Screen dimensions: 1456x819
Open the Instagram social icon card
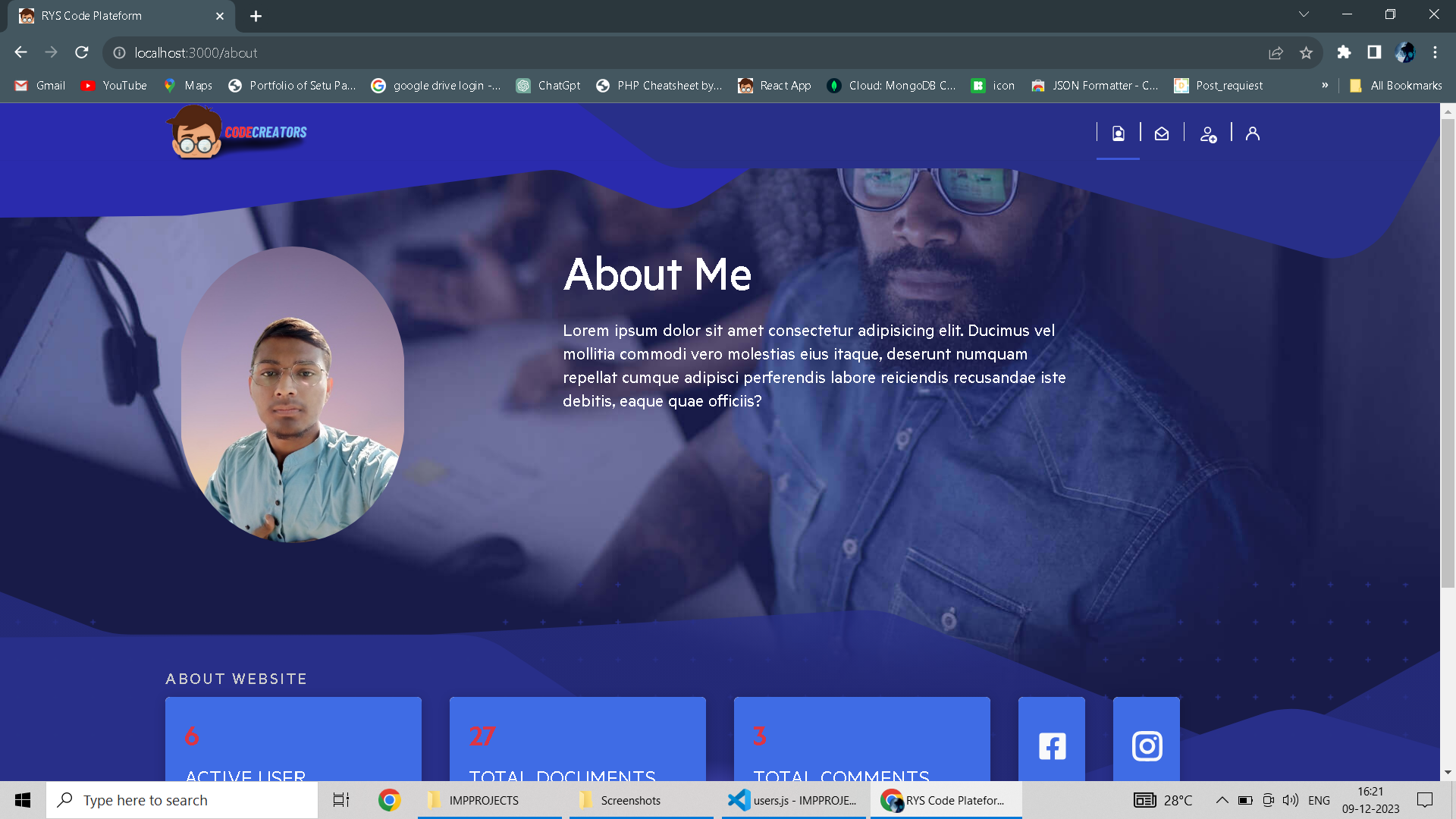[x=1147, y=745]
